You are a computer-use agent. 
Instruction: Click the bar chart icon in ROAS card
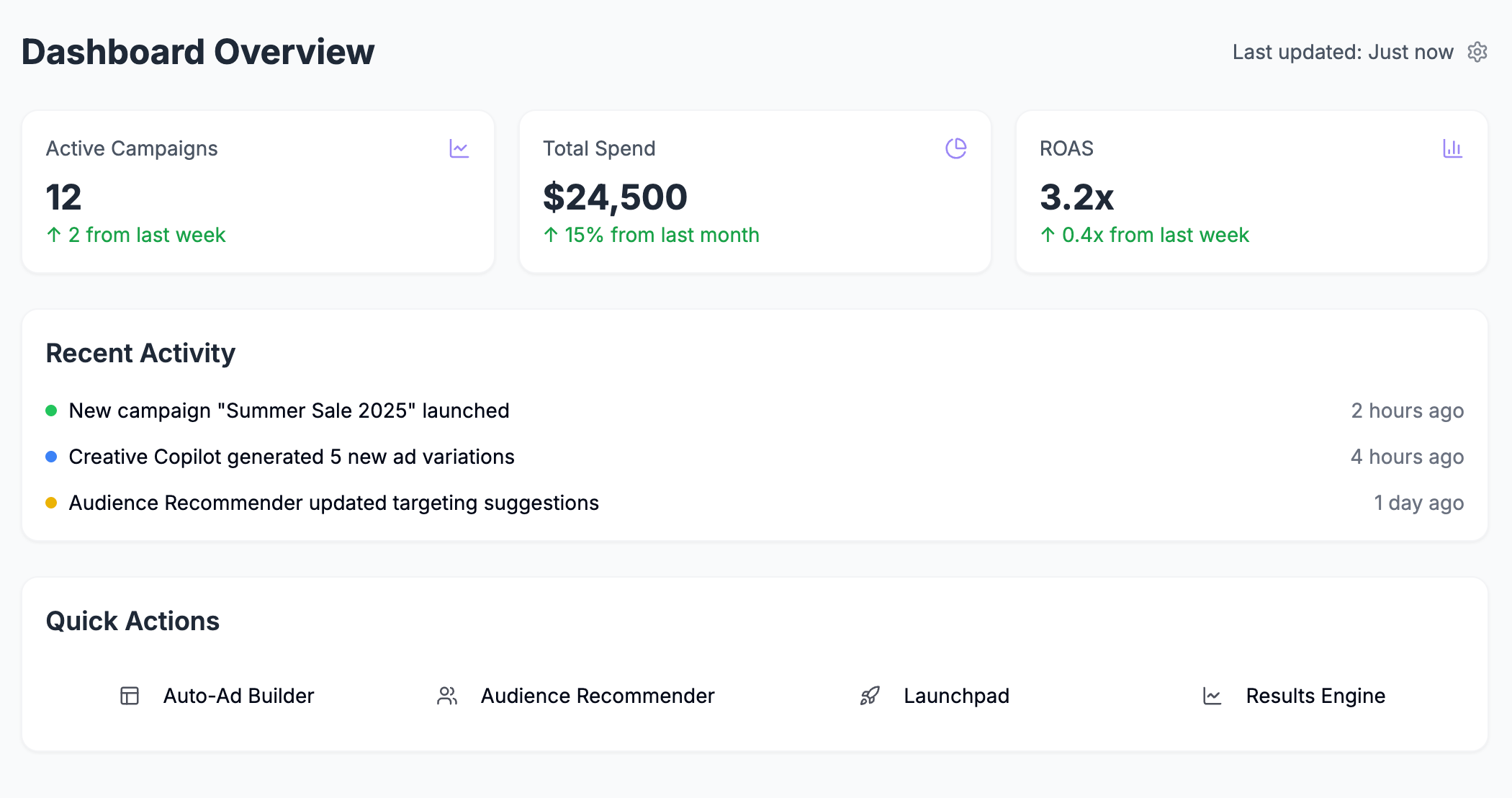1452,148
